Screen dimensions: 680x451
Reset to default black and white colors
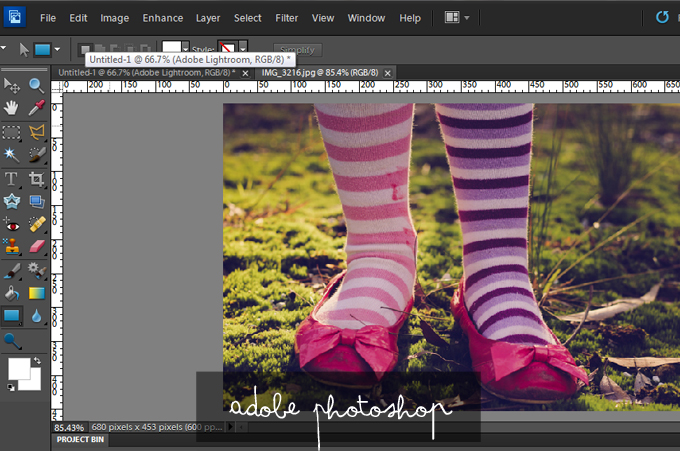coord(11,387)
